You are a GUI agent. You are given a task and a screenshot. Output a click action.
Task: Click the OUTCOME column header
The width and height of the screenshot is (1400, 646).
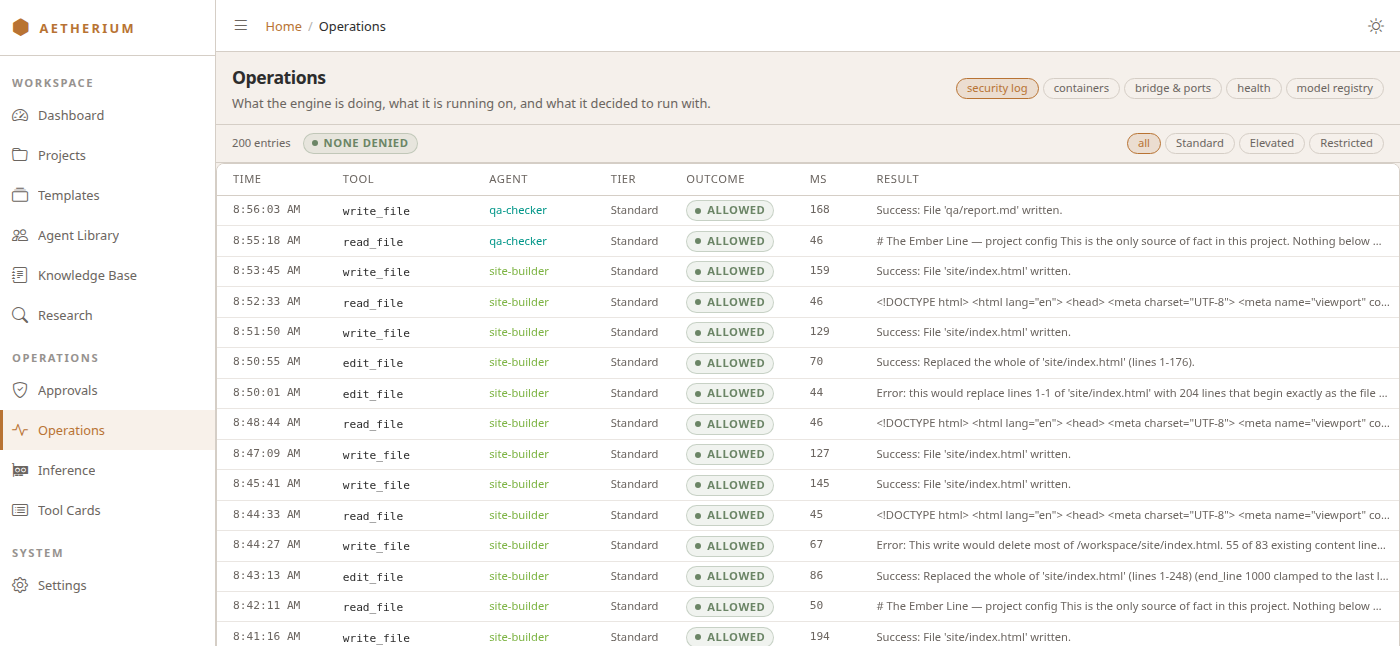[x=715, y=179]
